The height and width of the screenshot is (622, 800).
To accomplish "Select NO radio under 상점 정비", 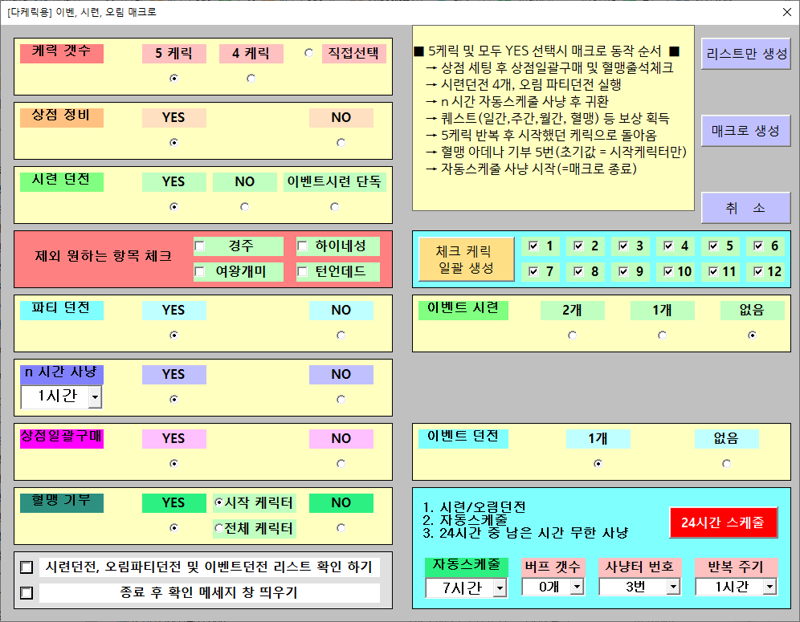I will pyautogui.click(x=341, y=142).
